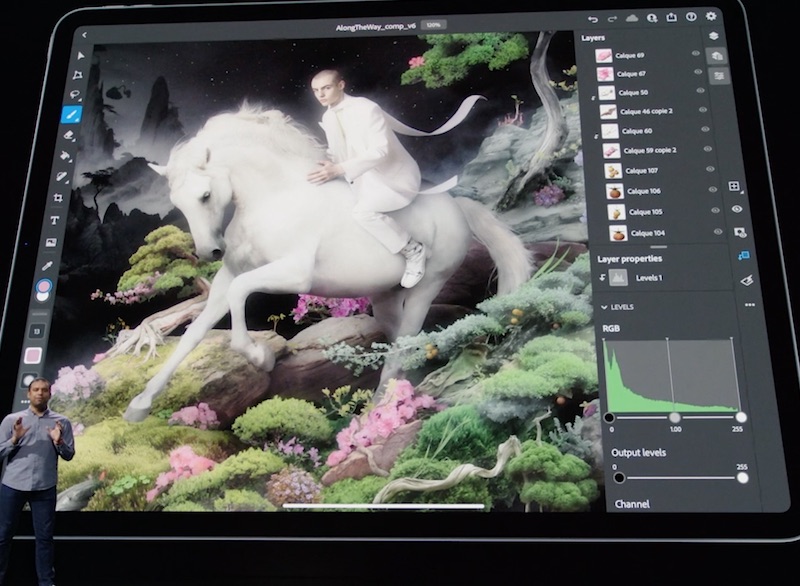The image size is (800, 586).
Task: Hide the Calque 104 layer
Action: click(718, 232)
